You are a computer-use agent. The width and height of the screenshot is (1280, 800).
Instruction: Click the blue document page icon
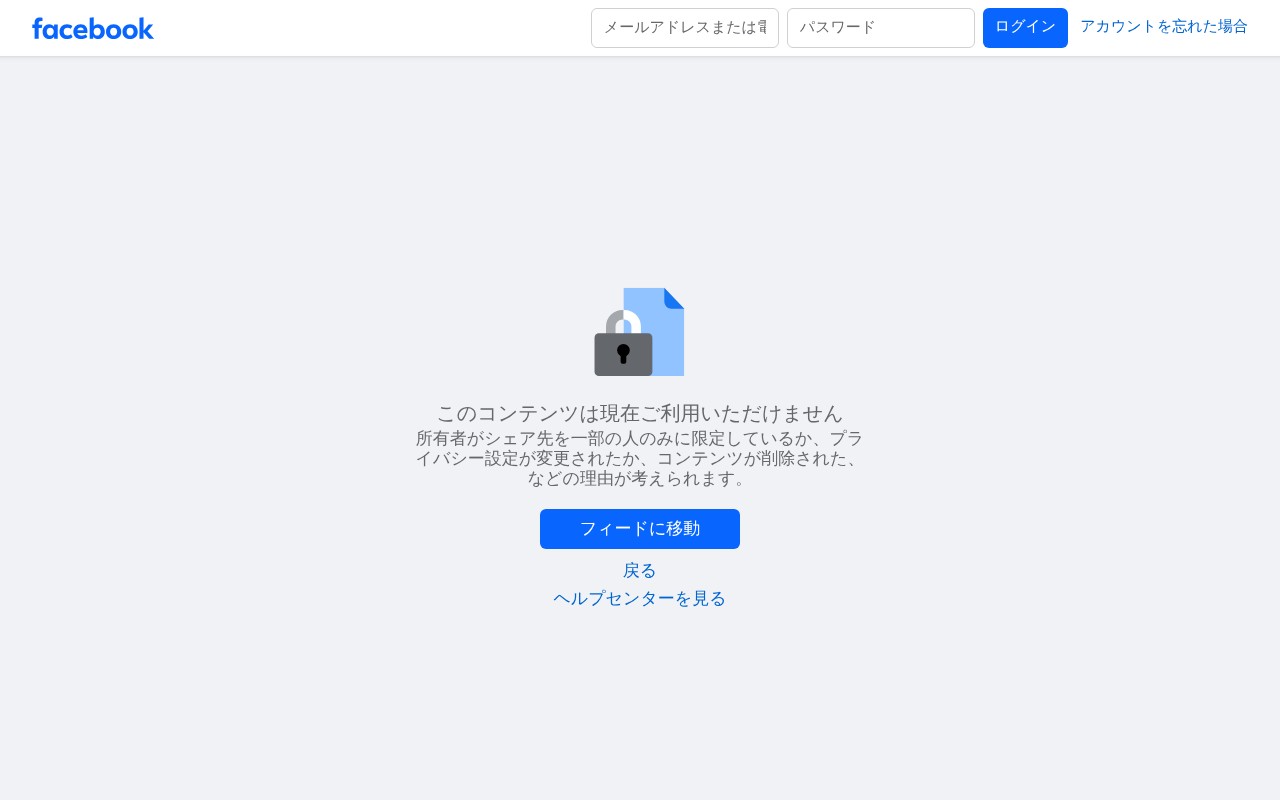point(654,332)
